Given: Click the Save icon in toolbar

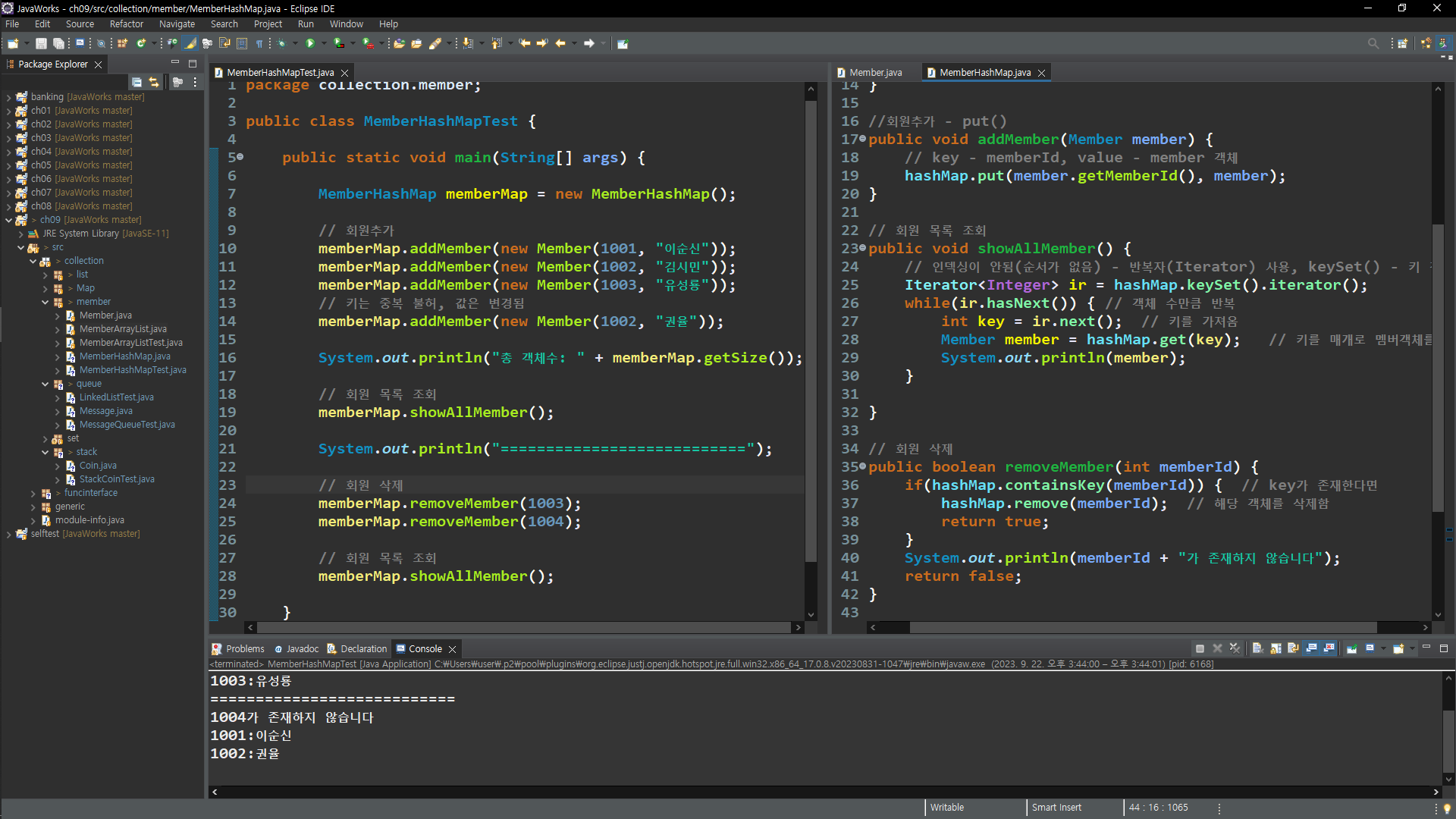Looking at the screenshot, I should coord(41,43).
